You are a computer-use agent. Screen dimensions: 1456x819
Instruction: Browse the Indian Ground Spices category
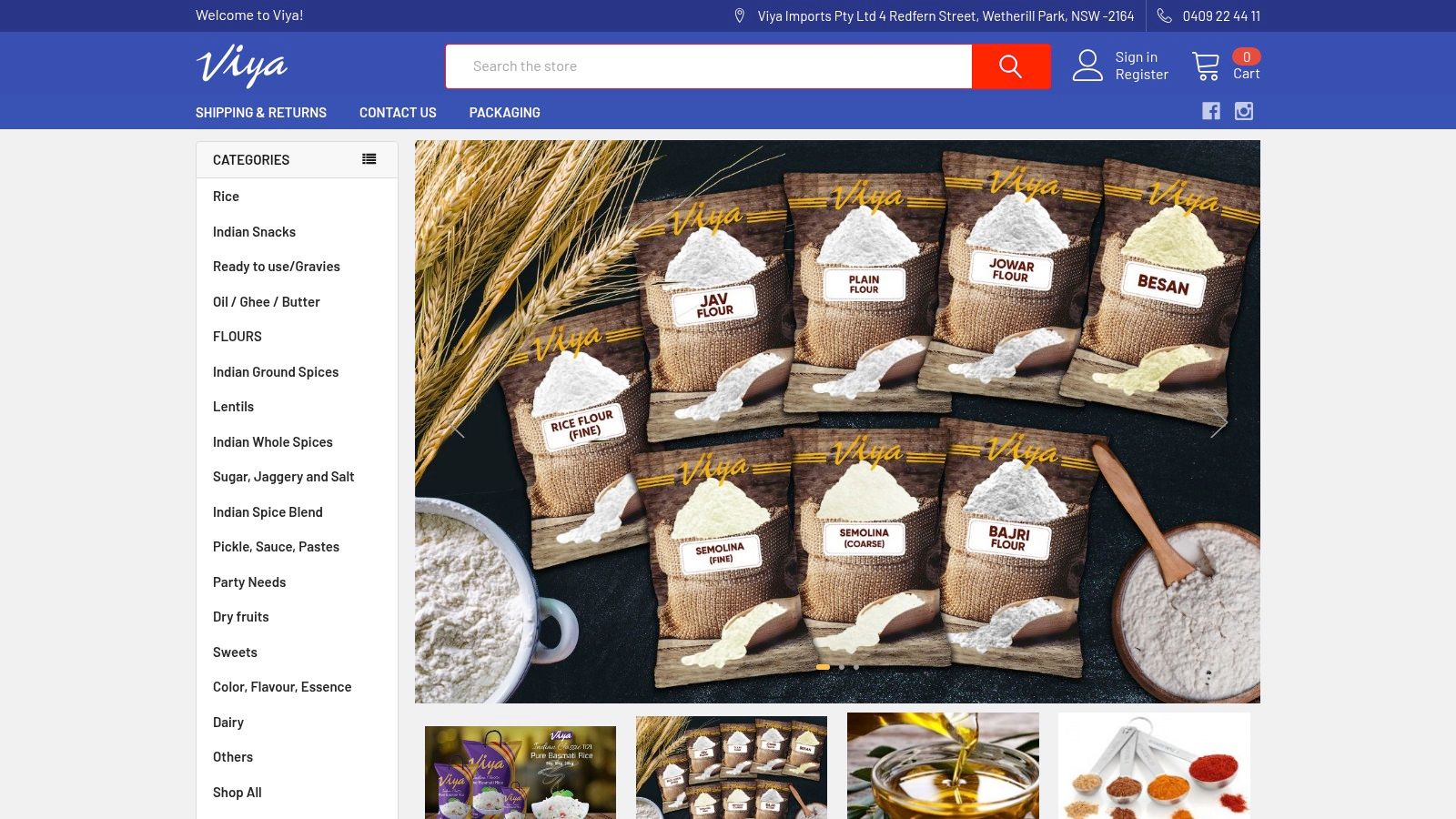tap(275, 372)
